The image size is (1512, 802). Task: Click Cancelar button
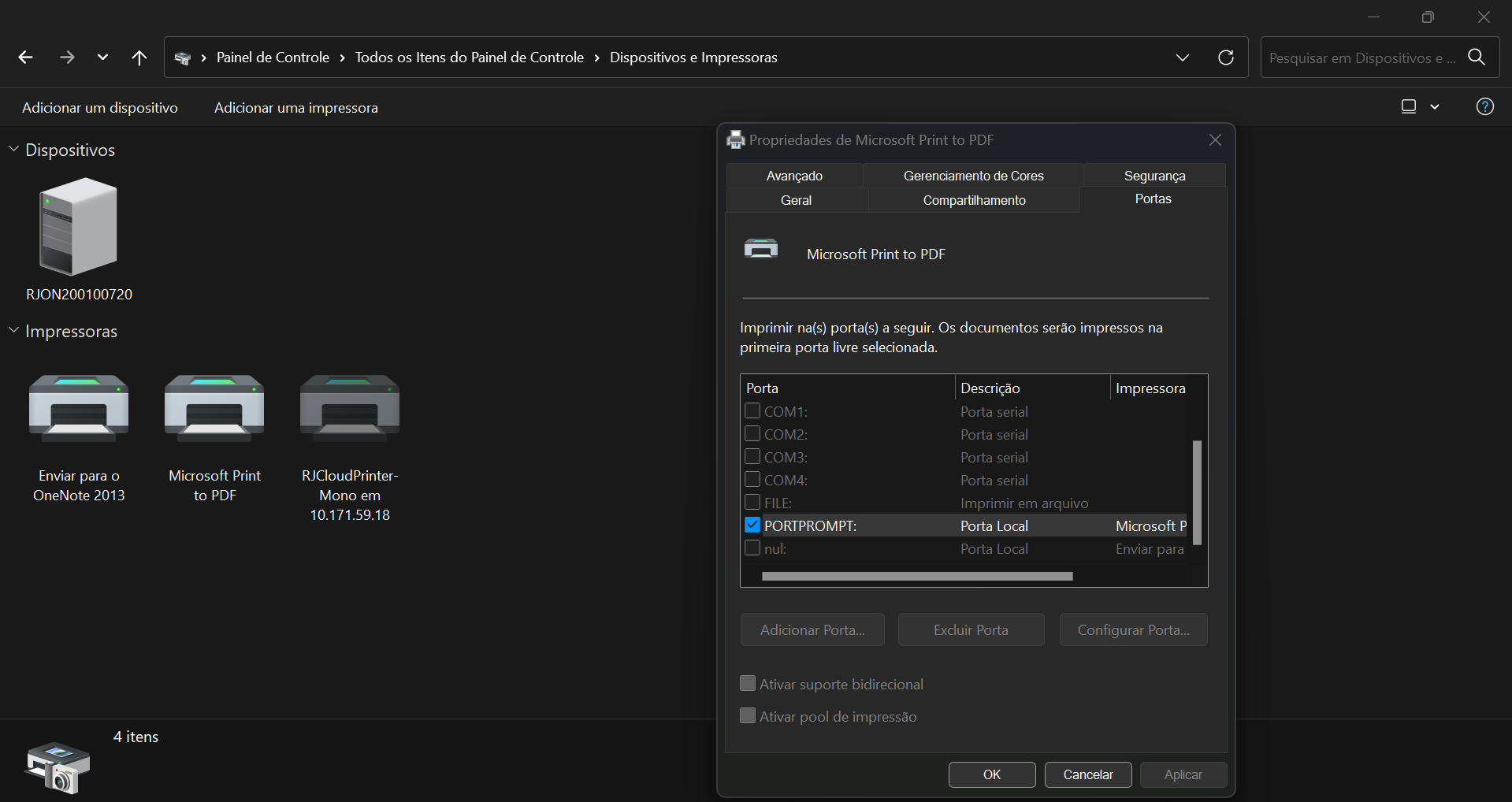[1088, 774]
